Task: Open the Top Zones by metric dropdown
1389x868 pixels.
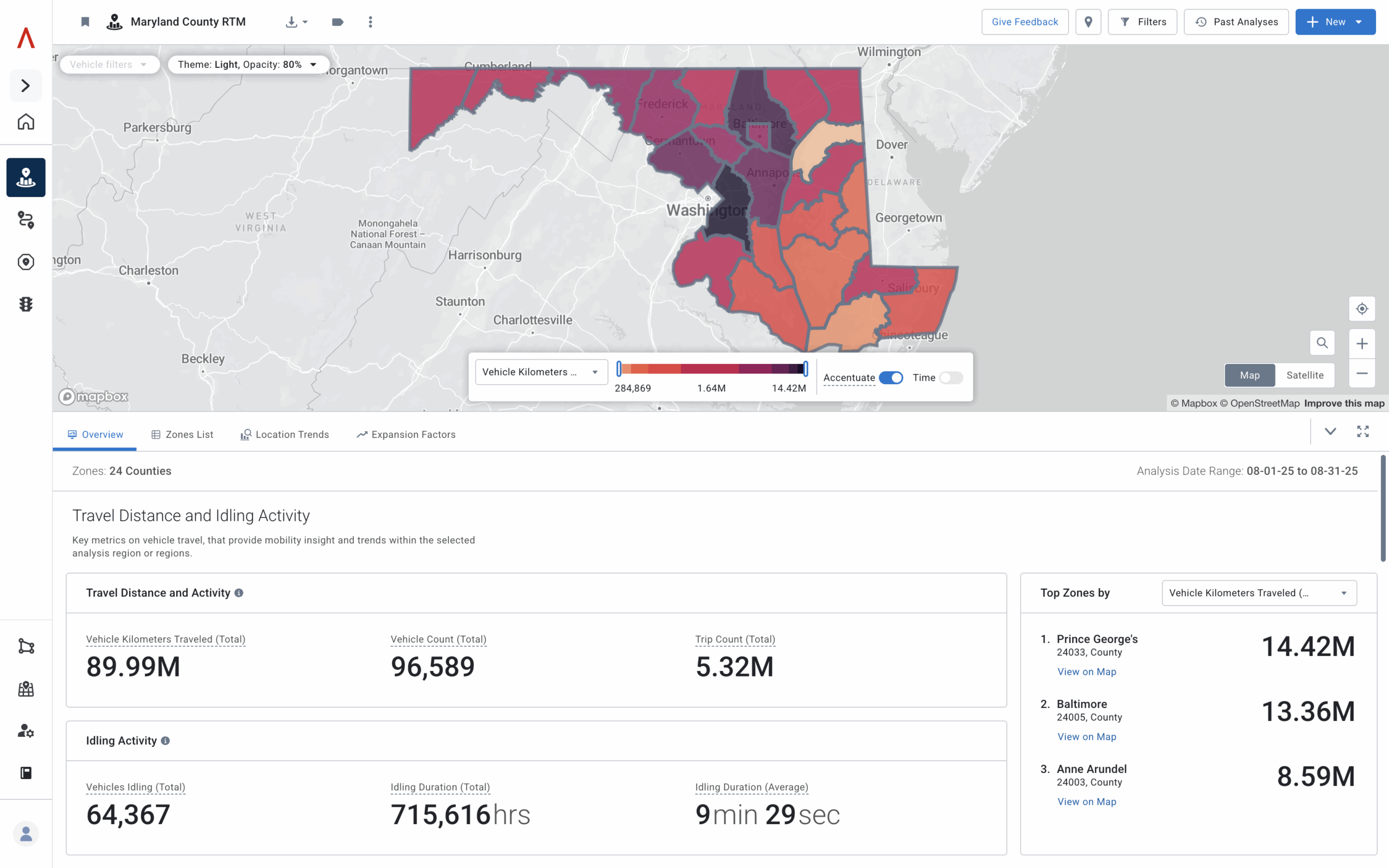Action: 1259,593
